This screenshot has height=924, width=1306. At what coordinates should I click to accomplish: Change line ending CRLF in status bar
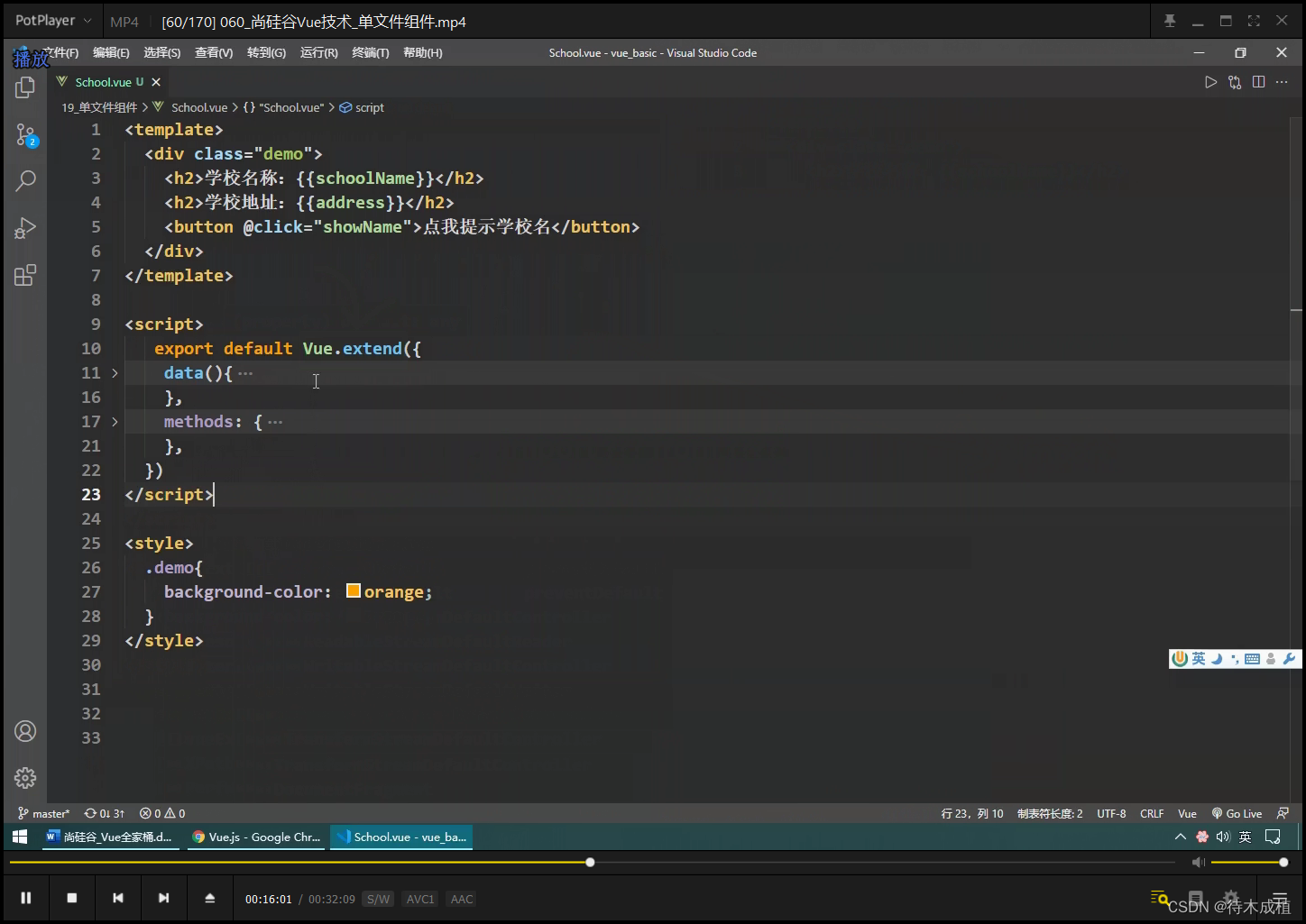(x=1152, y=813)
